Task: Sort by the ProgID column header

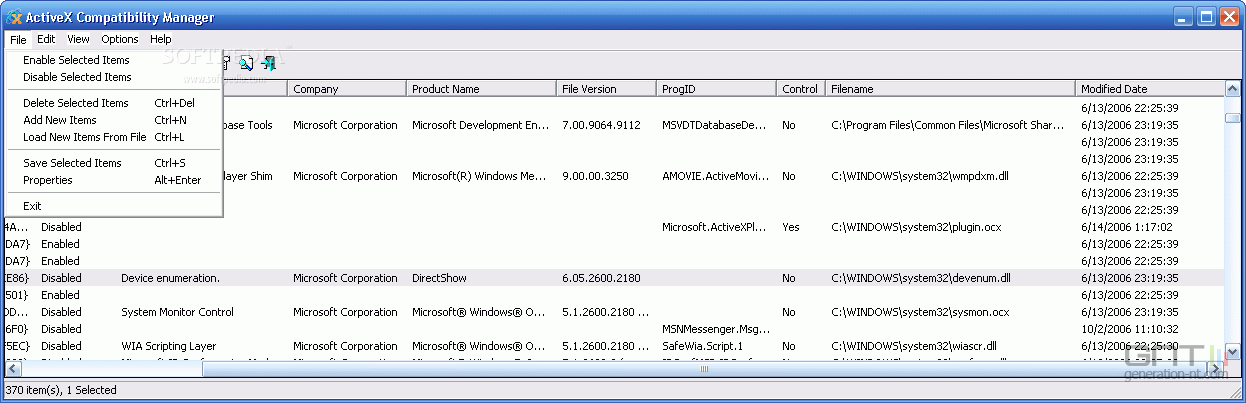Action: pos(717,89)
